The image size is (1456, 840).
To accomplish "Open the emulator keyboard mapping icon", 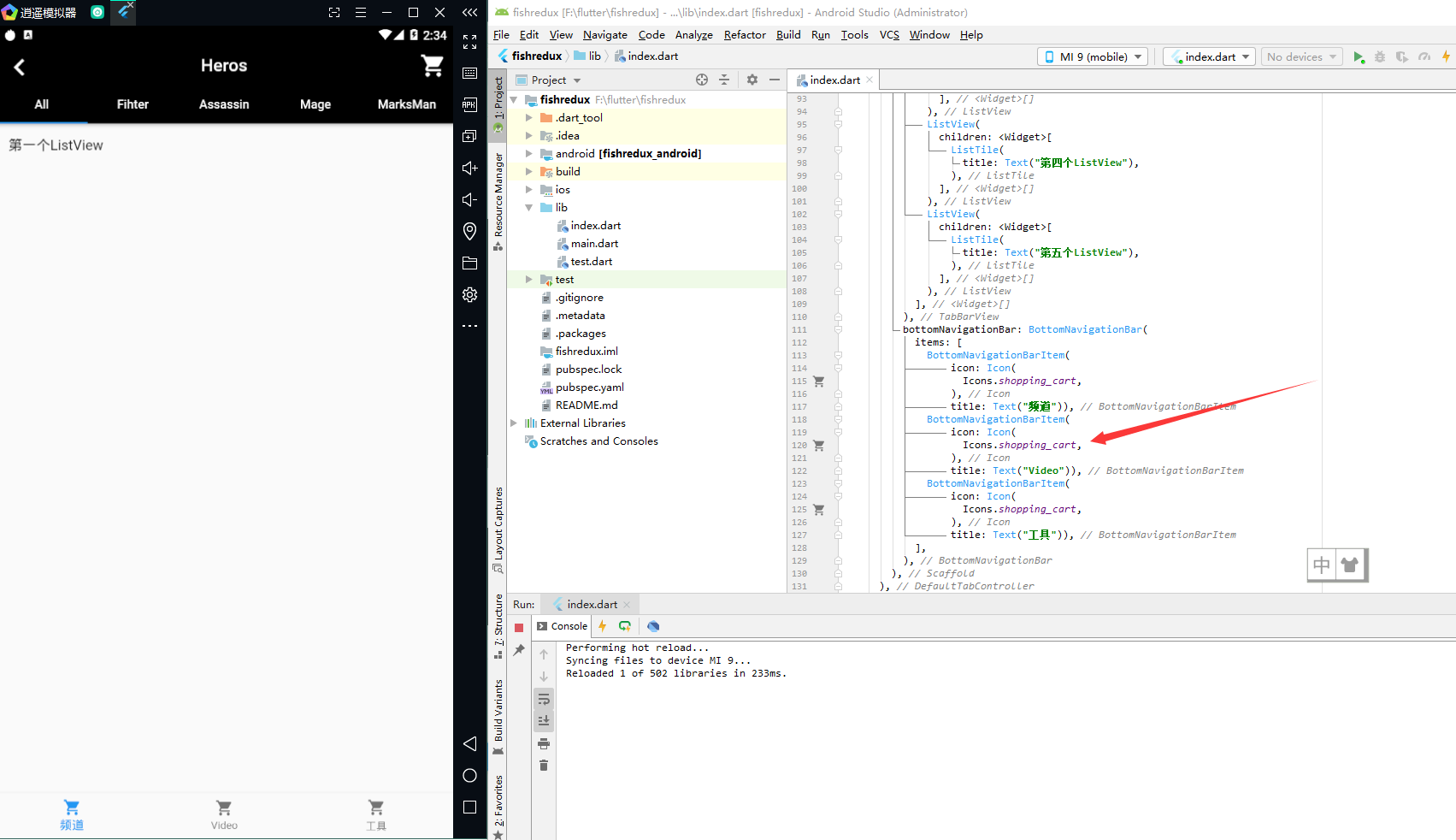I will (x=469, y=74).
